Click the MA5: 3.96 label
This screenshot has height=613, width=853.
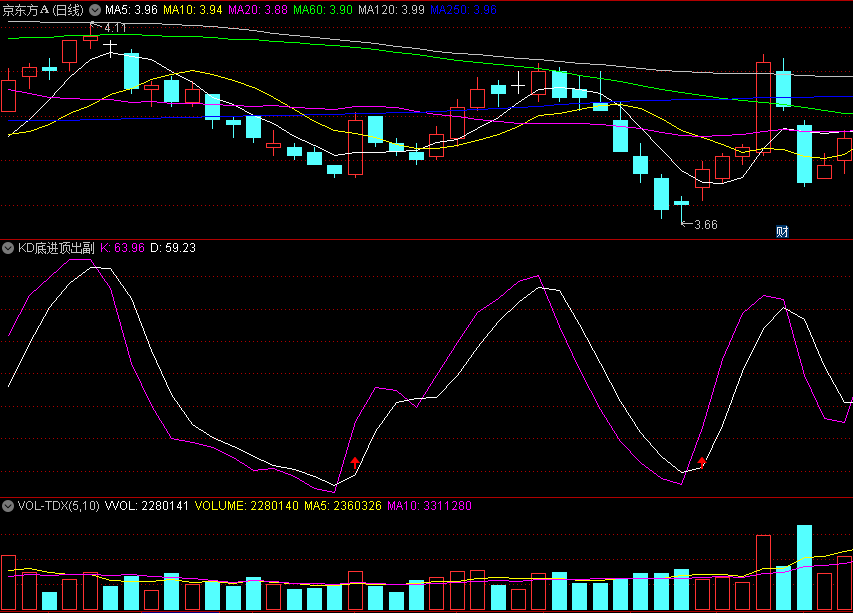click(x=131, y=10)
